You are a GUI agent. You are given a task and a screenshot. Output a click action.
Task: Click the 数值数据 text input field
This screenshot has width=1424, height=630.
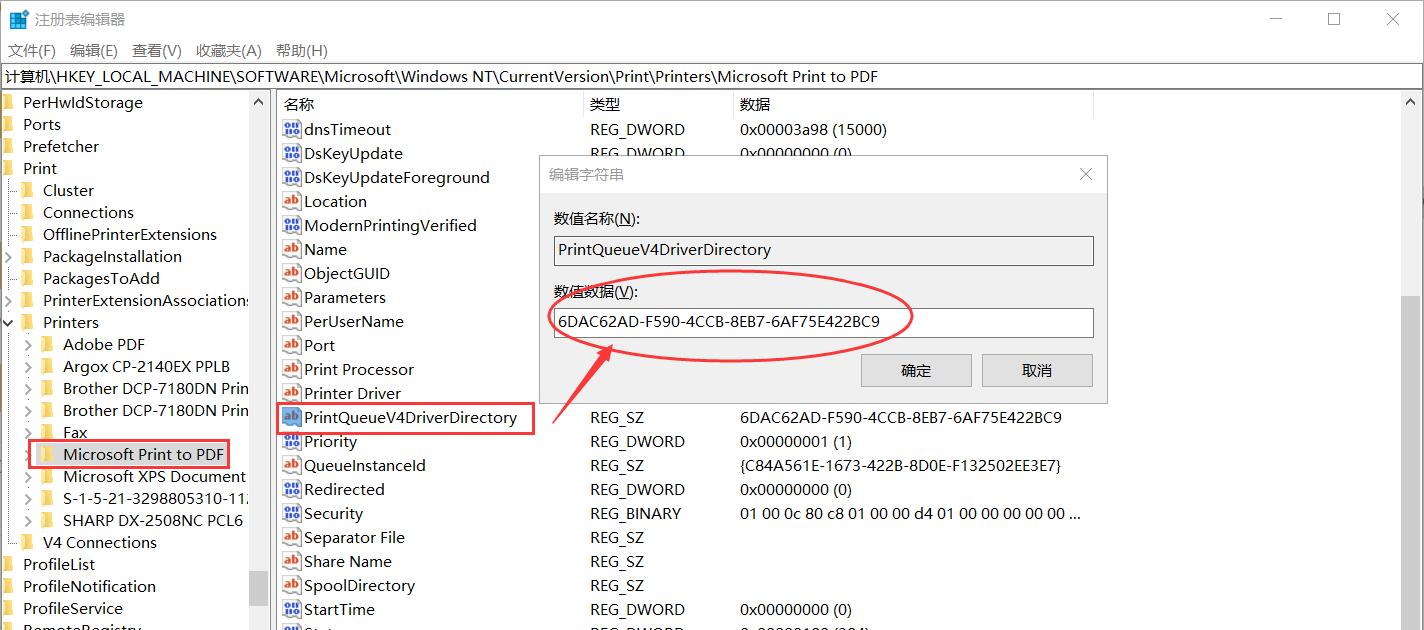[823, 322]
